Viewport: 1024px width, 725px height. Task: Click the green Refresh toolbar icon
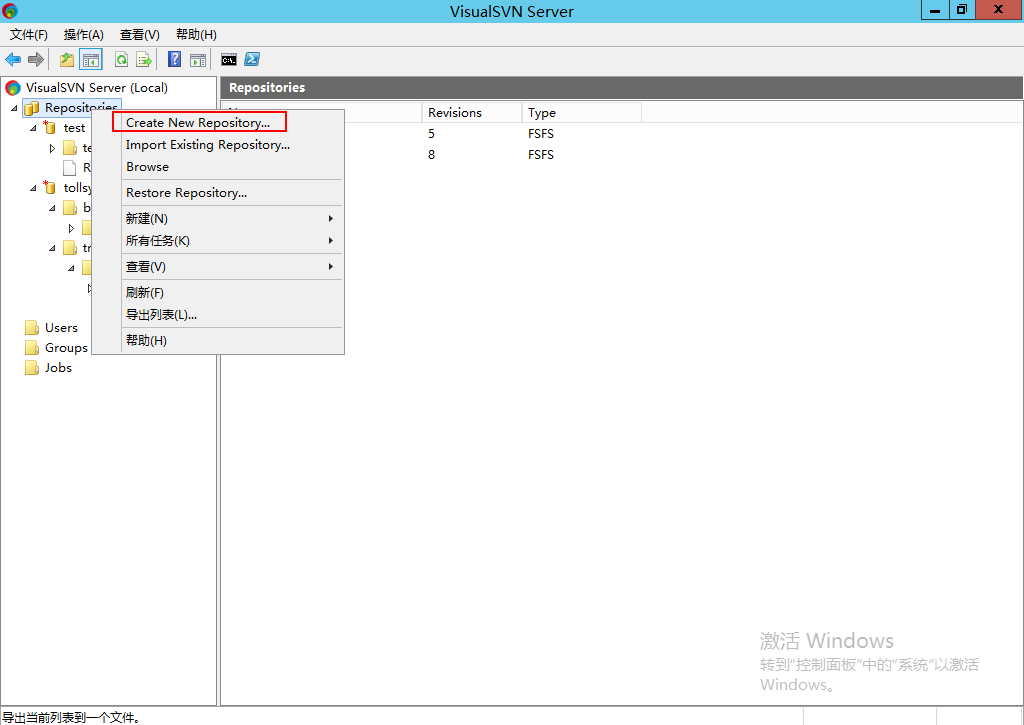(x=121, y=60)
